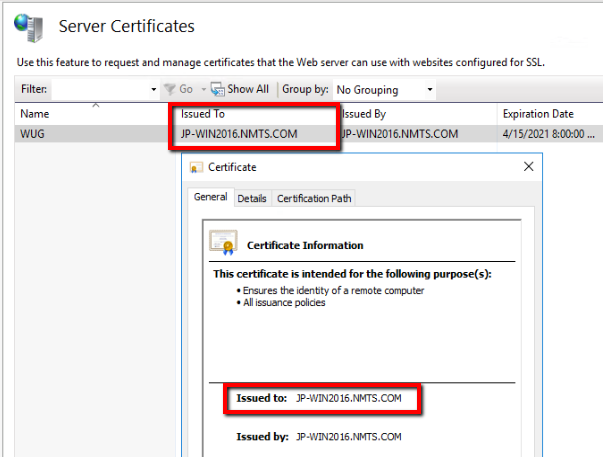Open the Certification Path tab

coord(314,198)
